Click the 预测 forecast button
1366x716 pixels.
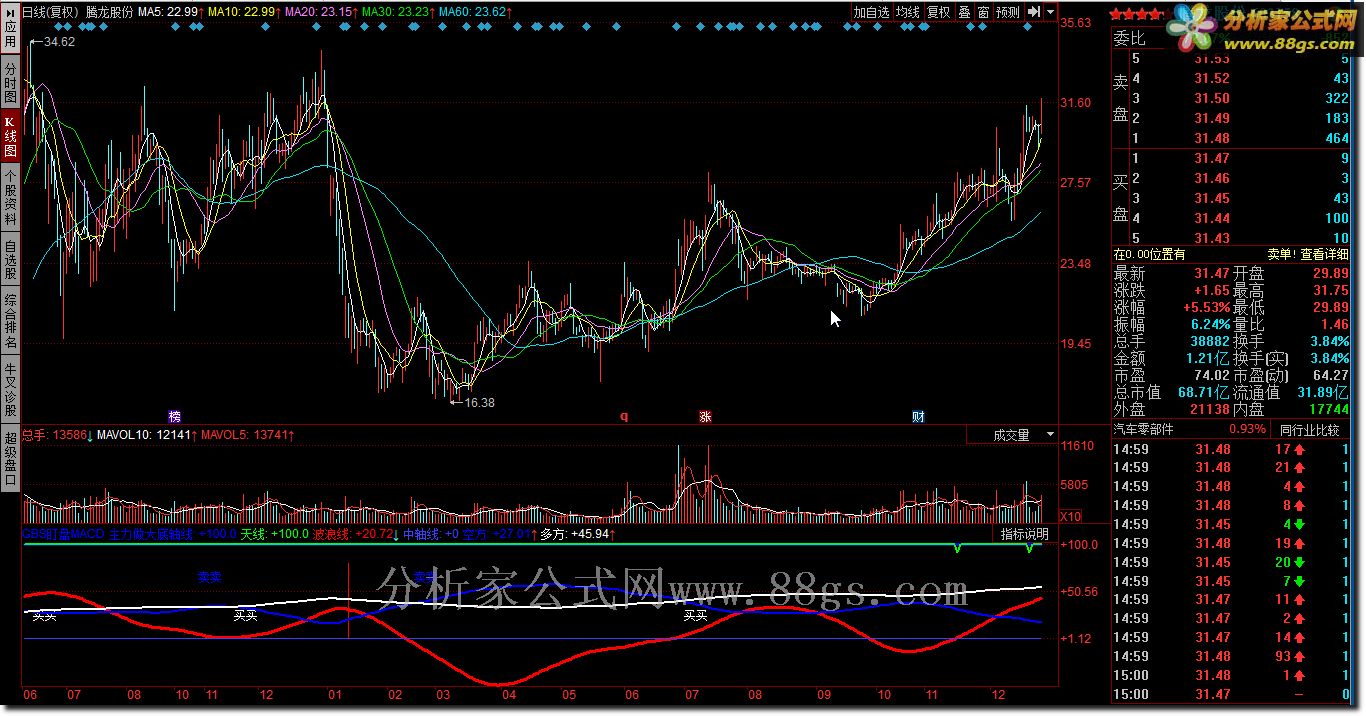click(1008, 12)
